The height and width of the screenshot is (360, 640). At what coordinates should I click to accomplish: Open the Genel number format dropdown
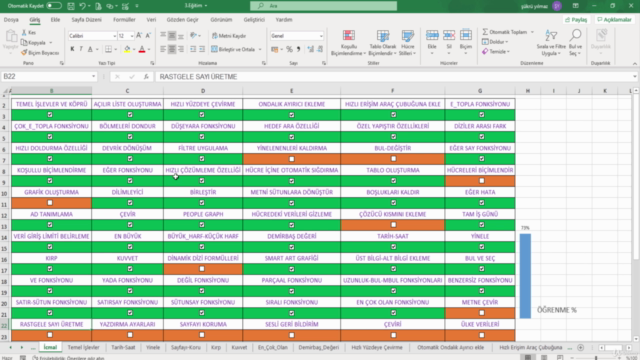tap(321, 36)
